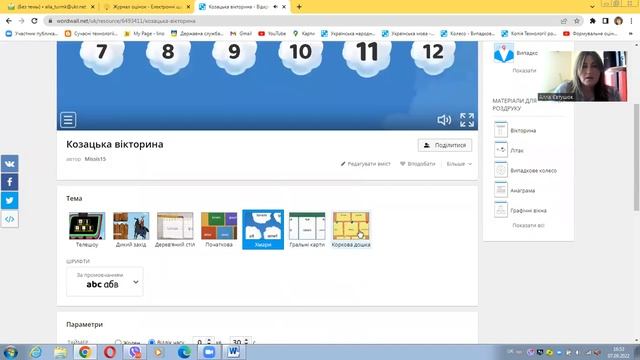Enter fullscreen mode for the game
The image size is (640, 360).
(x=467, y=120)
